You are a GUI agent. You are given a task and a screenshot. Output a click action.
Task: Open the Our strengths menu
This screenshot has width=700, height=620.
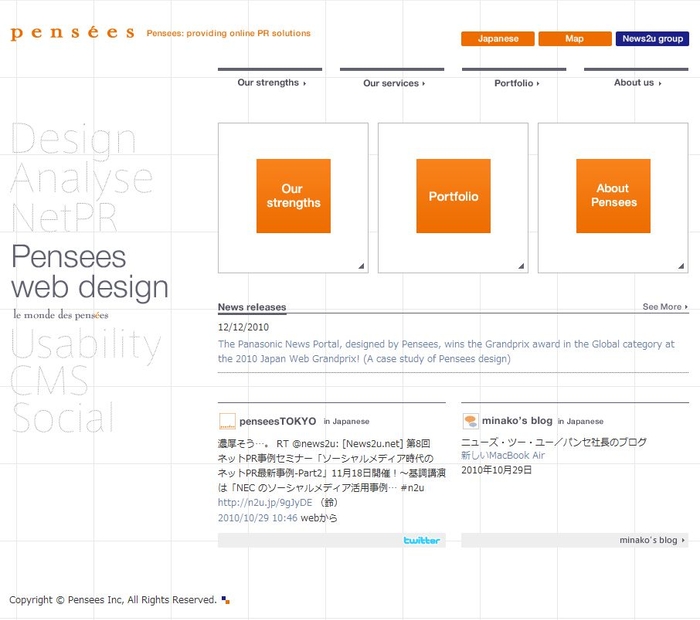pos(270,83)
